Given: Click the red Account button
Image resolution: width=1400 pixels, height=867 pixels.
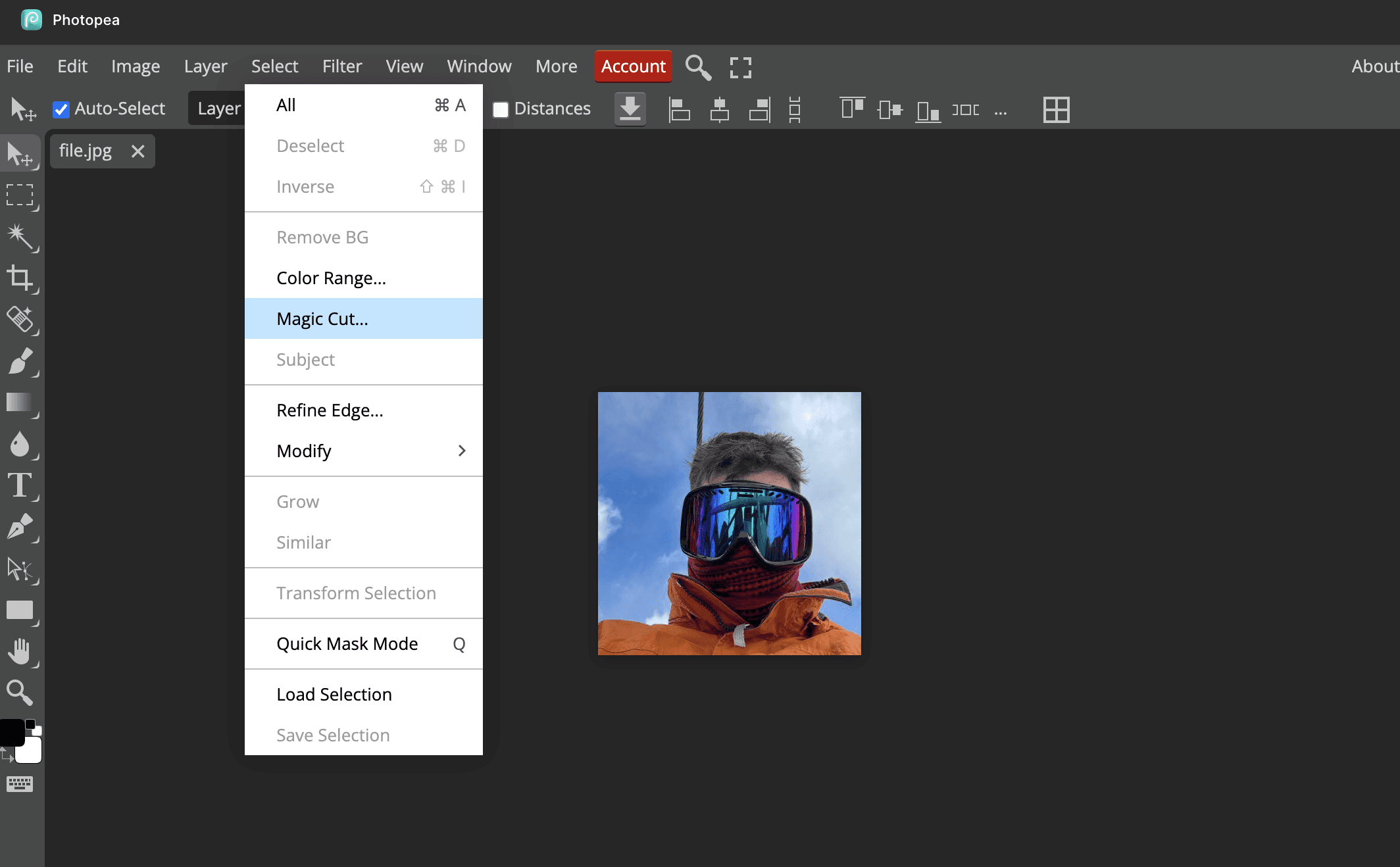Looking at the screenshot, I should pos(633,66).
